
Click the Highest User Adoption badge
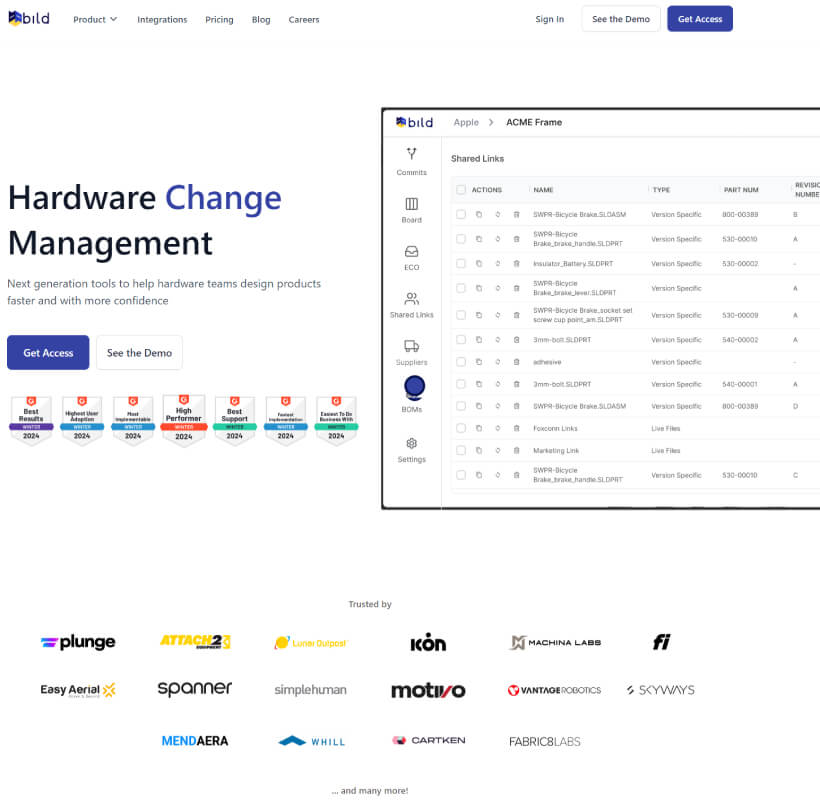tap(82, 420)
